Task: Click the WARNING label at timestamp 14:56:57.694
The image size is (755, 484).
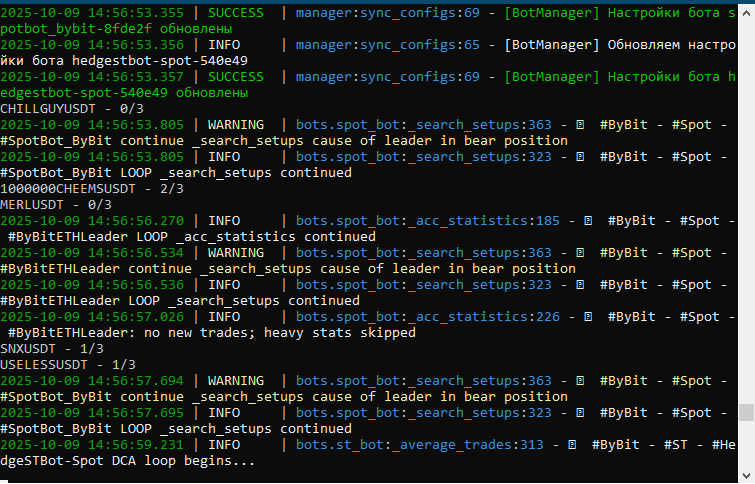Action: pos(237,380)
